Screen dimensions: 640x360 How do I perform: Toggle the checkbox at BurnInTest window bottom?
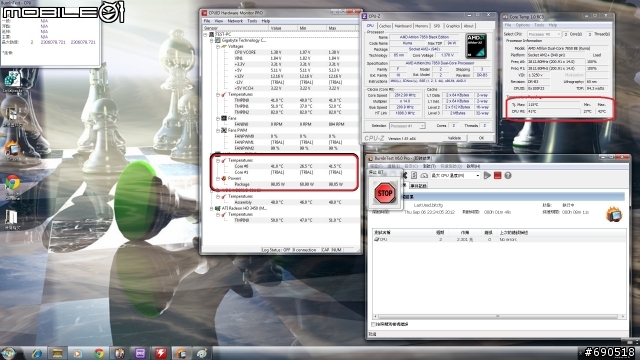[373, 324]
